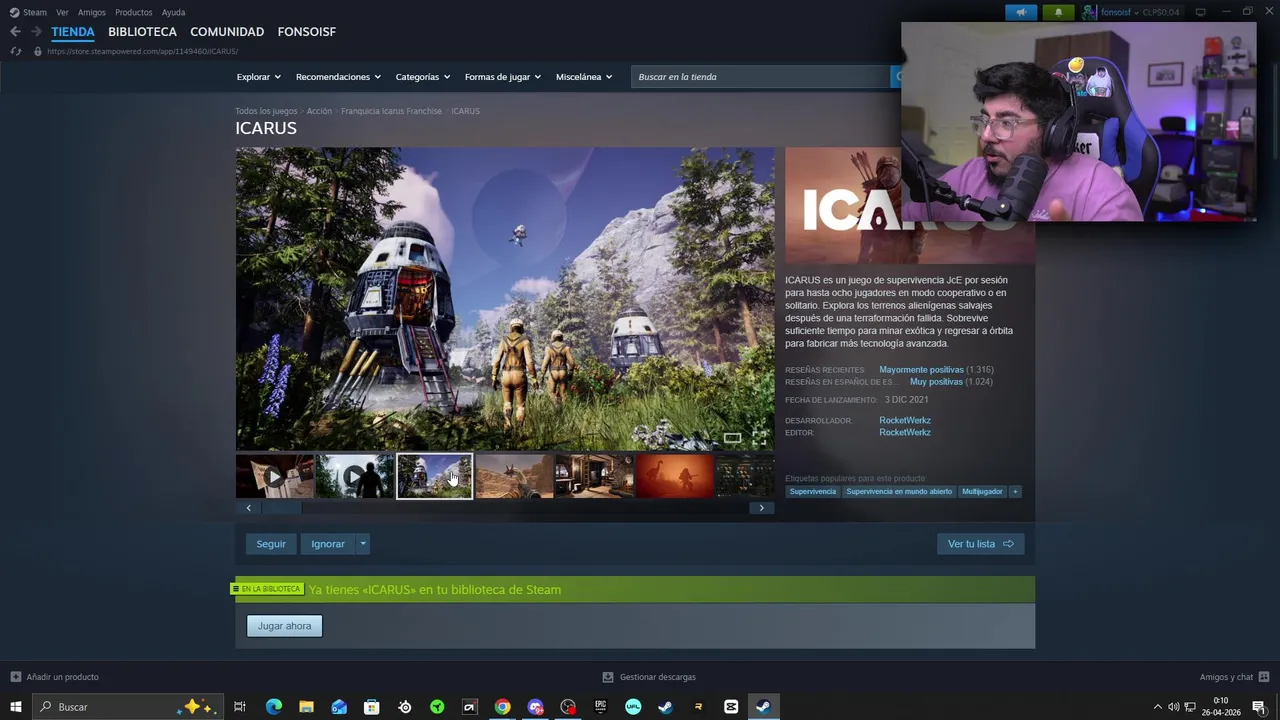Expand the Explorar dropdown
This screenshot has width=1280, height=720.
pyautogui.click(x=258, y=77)
